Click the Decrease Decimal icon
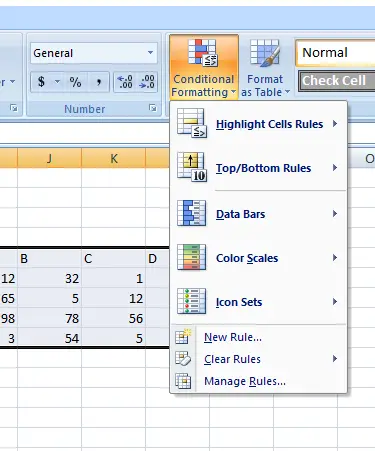The image size is (375, 451). point(147,82)
